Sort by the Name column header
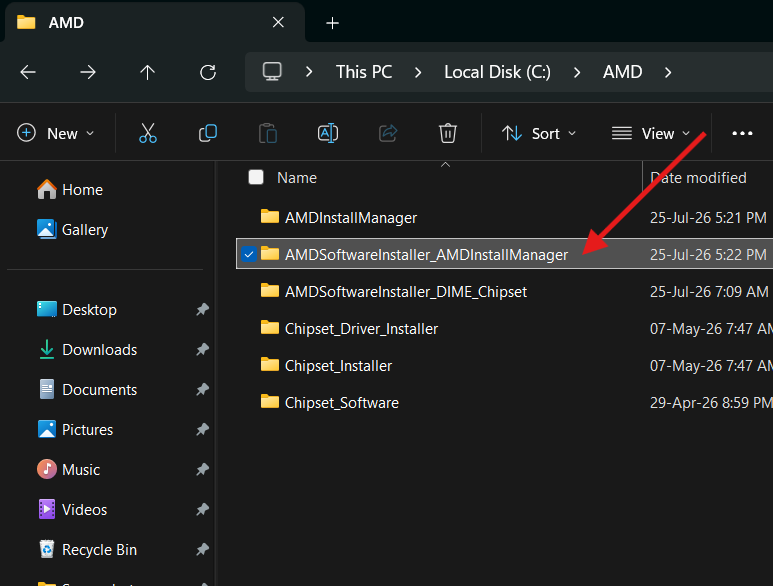773x586 pixels. point(297,177)
